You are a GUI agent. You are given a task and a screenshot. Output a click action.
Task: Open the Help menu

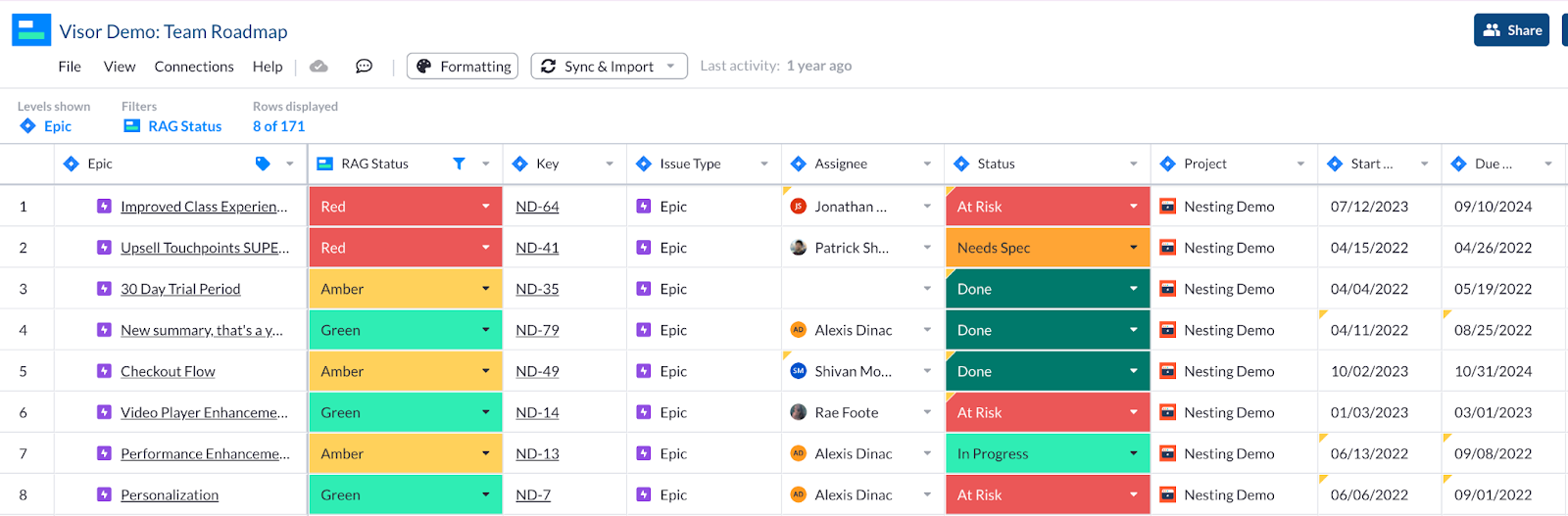(x=268, y=67)
